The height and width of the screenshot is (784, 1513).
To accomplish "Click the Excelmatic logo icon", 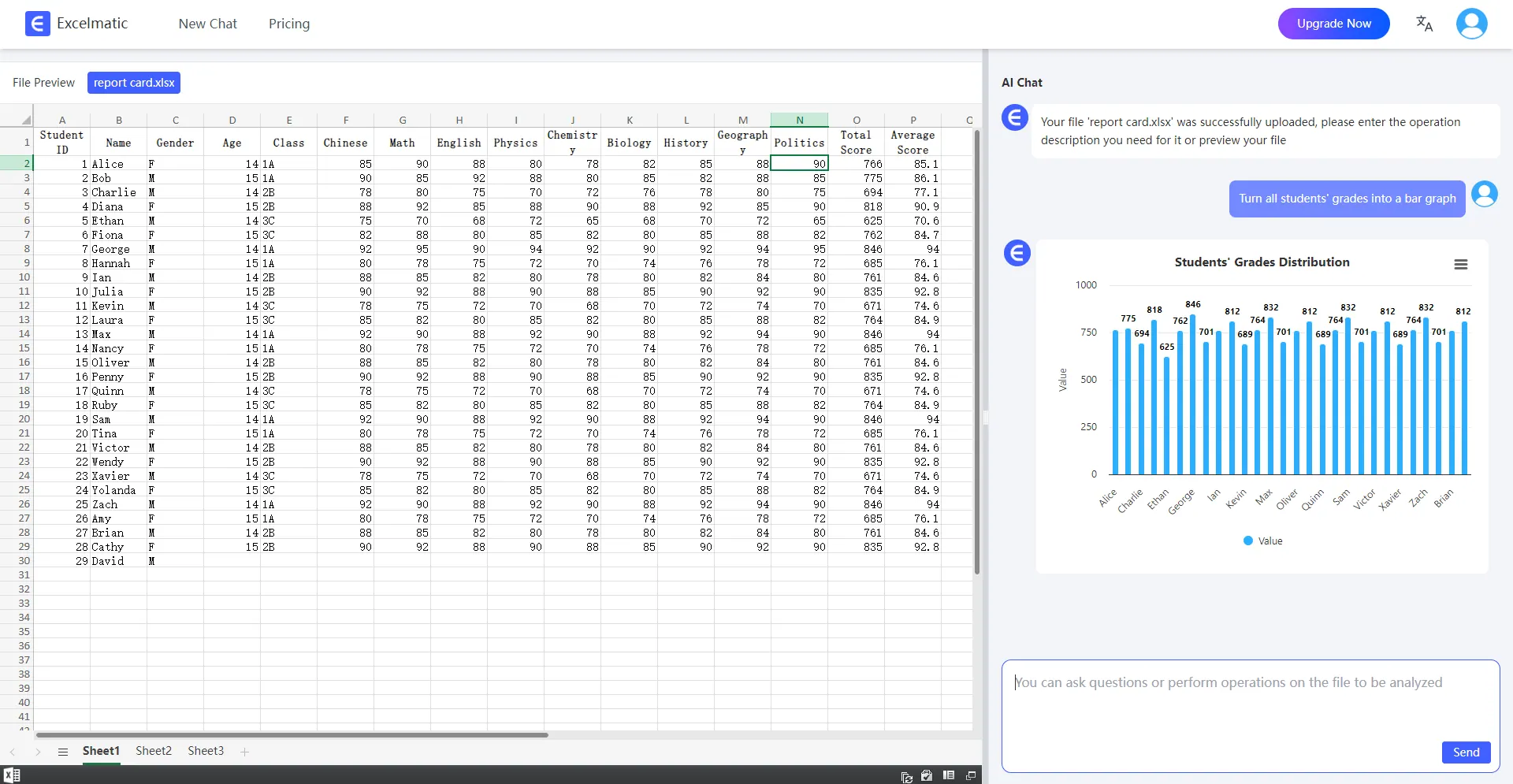I will click(x=37, y=24).
